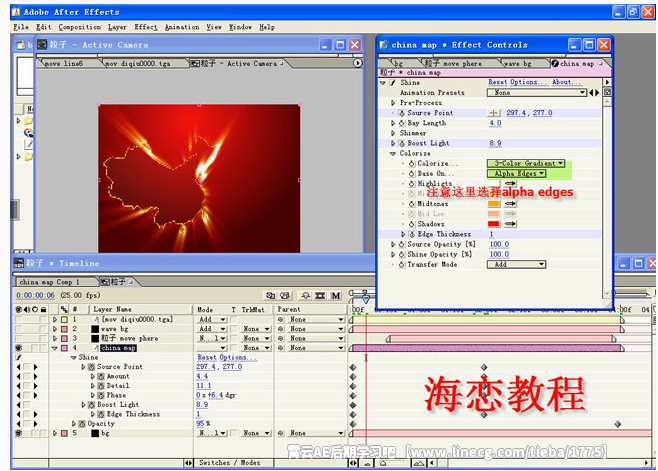Toggle Opacity stopwatch in Timeline
658x471 pixels.
click(82, 424)
